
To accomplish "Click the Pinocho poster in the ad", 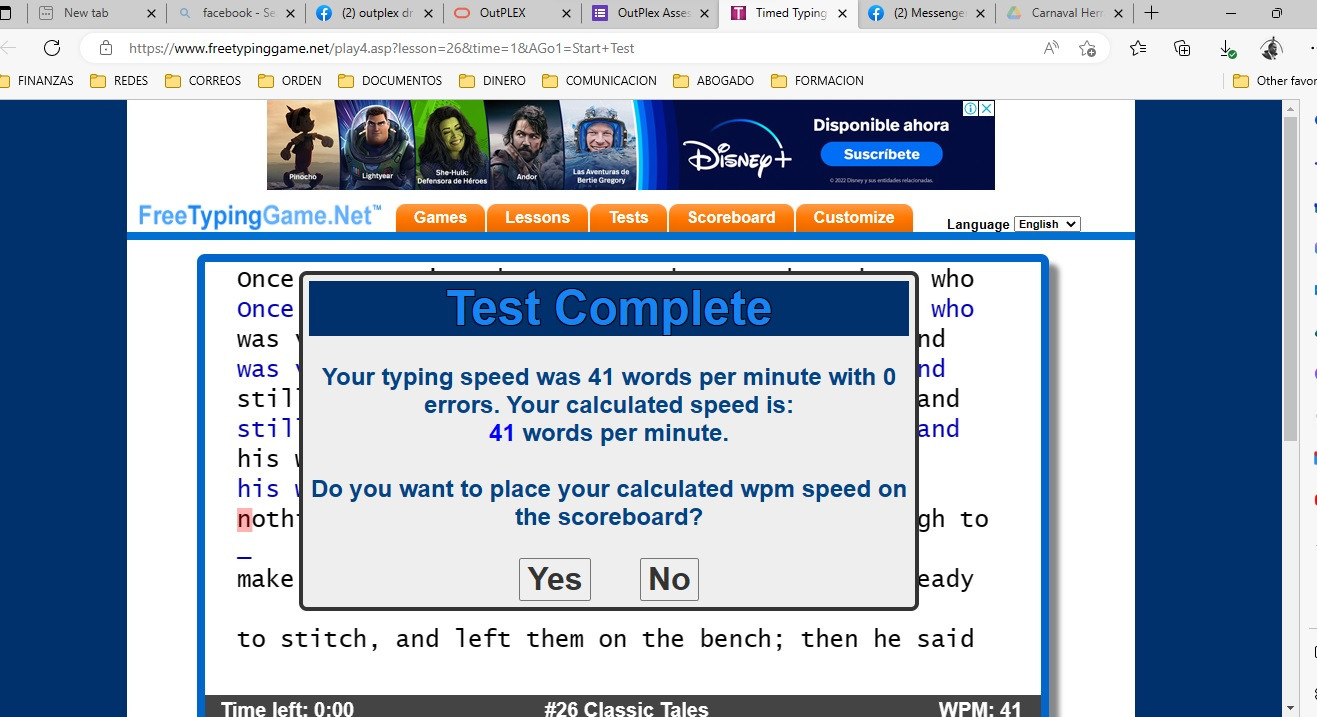I will tap(303, 144).
